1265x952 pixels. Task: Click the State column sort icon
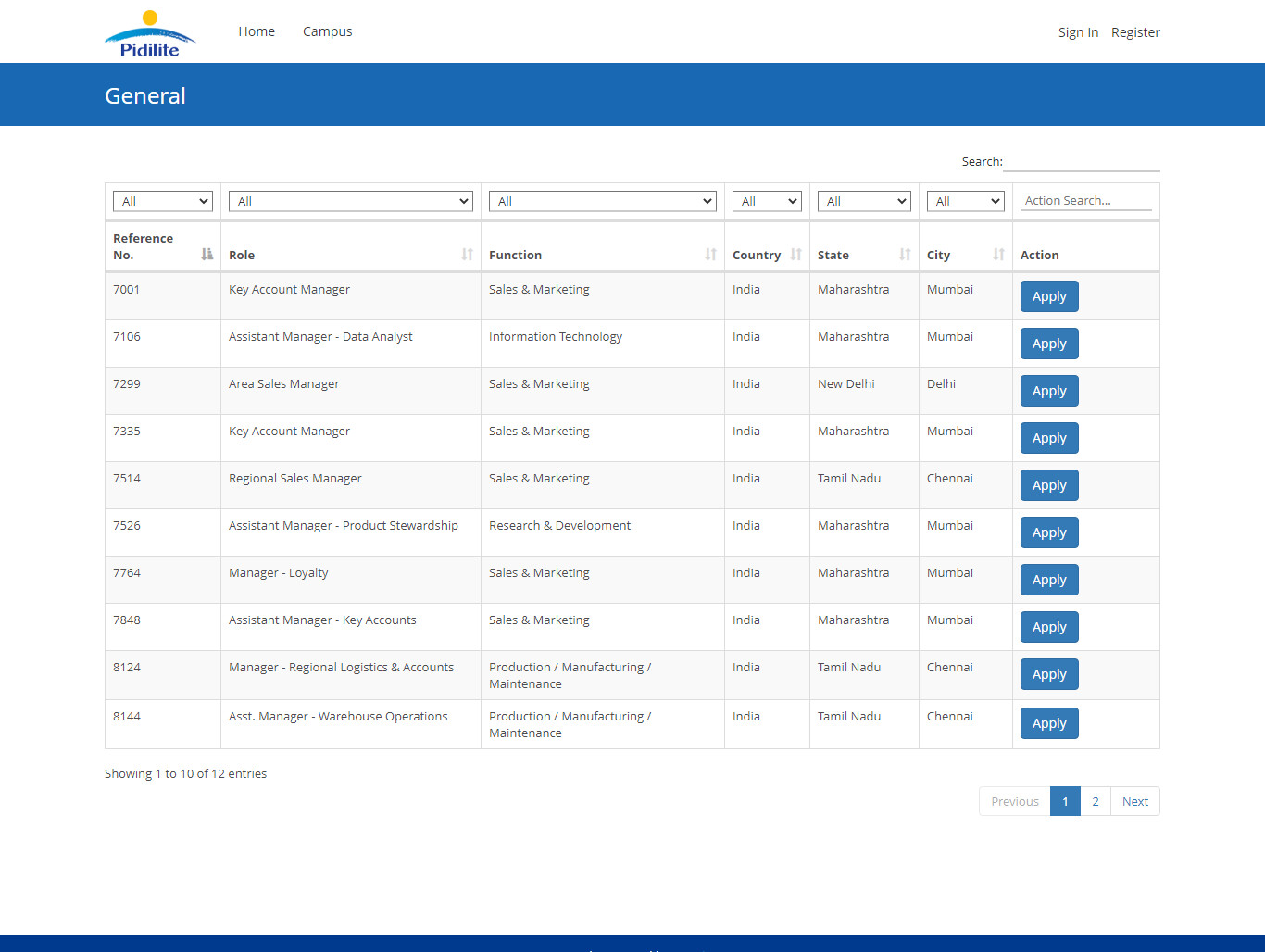(x=905, y=254)
